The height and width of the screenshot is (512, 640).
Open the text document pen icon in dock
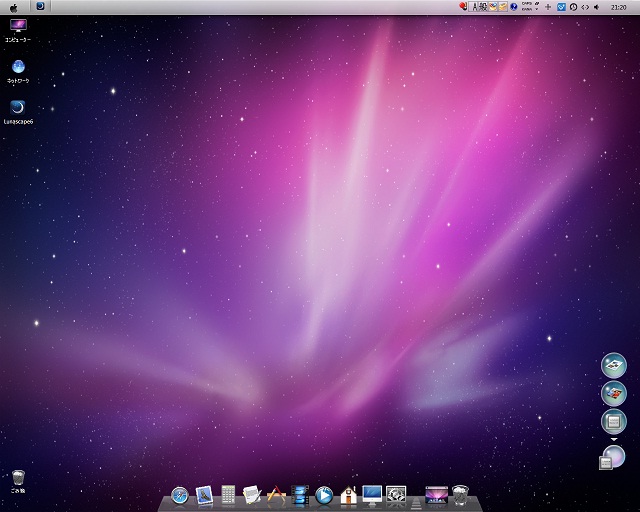click(252, 495)
